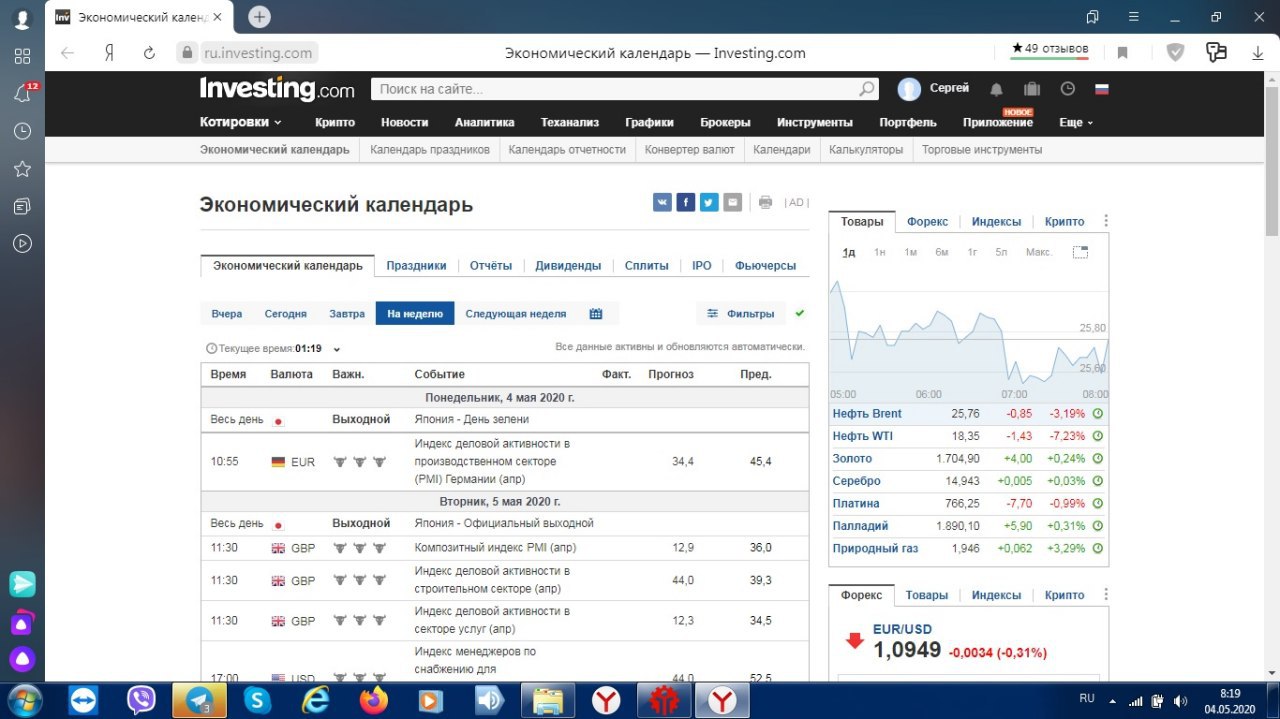This screenshot has width=1280, height=719.
Task: Open a new browser tab
Action: pos(259,17)
